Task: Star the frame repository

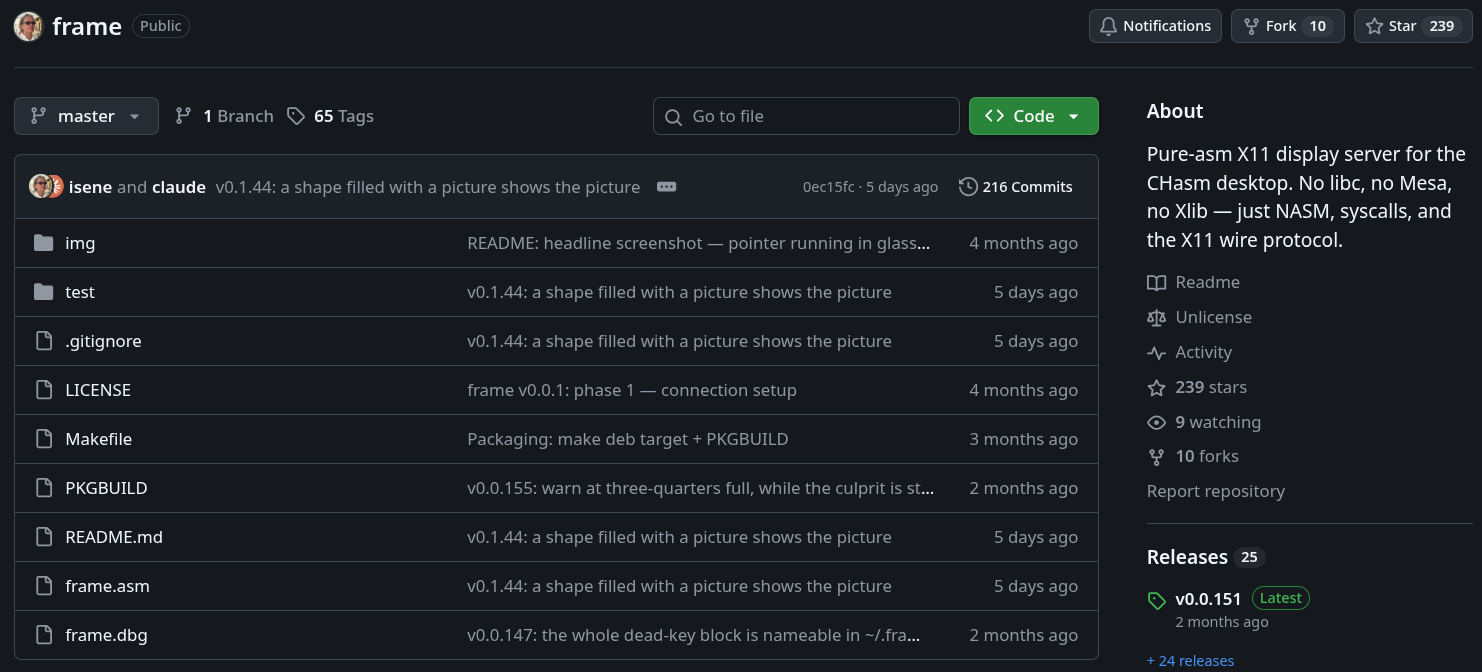Action: click(1413, 26)
